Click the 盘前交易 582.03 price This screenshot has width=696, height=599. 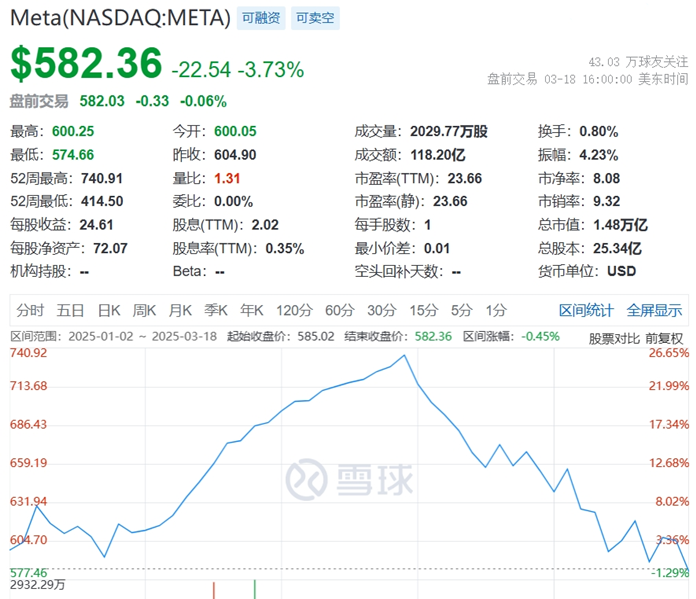tap(102, 101)
